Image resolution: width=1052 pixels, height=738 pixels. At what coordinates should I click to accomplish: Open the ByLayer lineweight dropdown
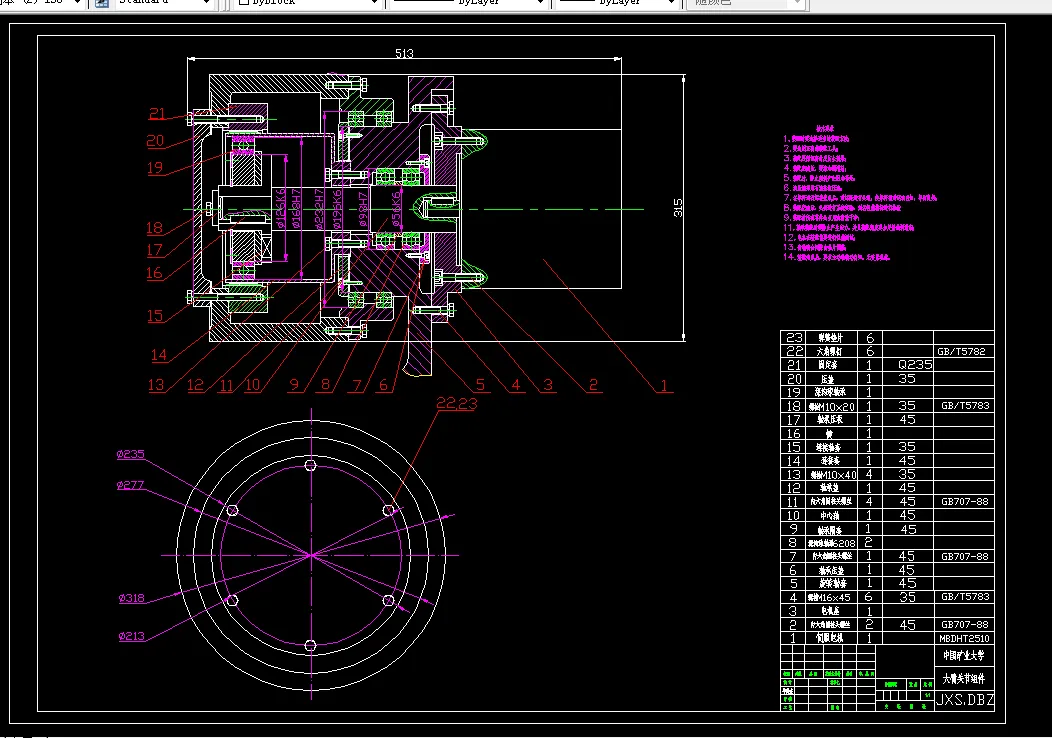617,3
